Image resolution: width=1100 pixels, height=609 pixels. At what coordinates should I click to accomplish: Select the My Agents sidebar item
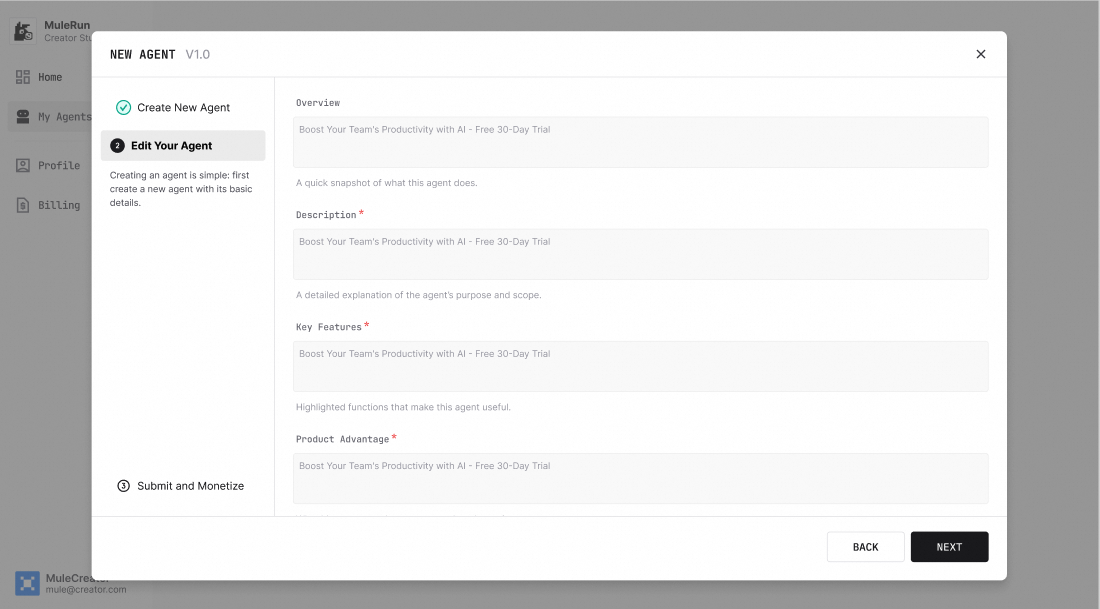tap(49, 116)
